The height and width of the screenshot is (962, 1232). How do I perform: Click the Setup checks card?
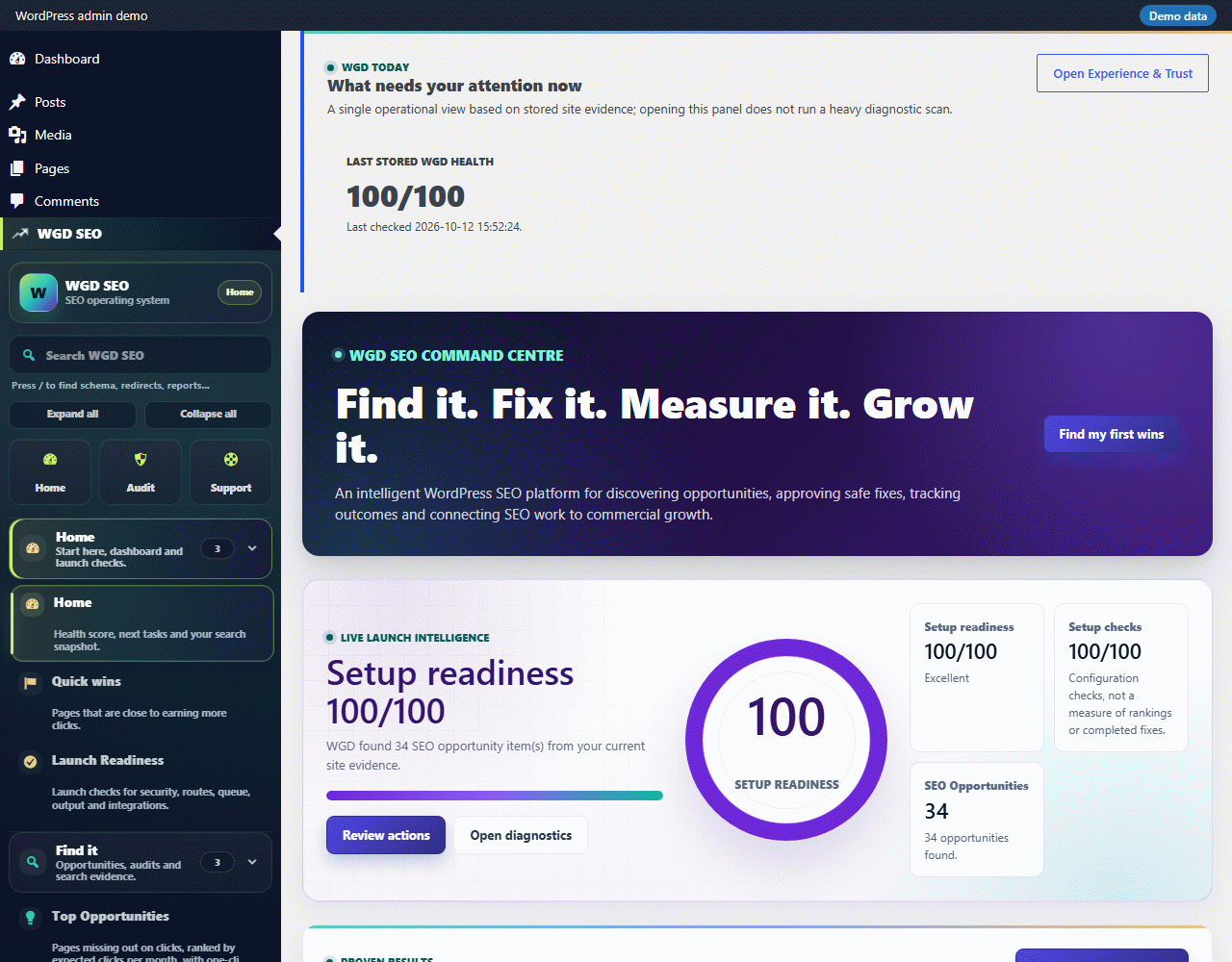coord(1121,677)
